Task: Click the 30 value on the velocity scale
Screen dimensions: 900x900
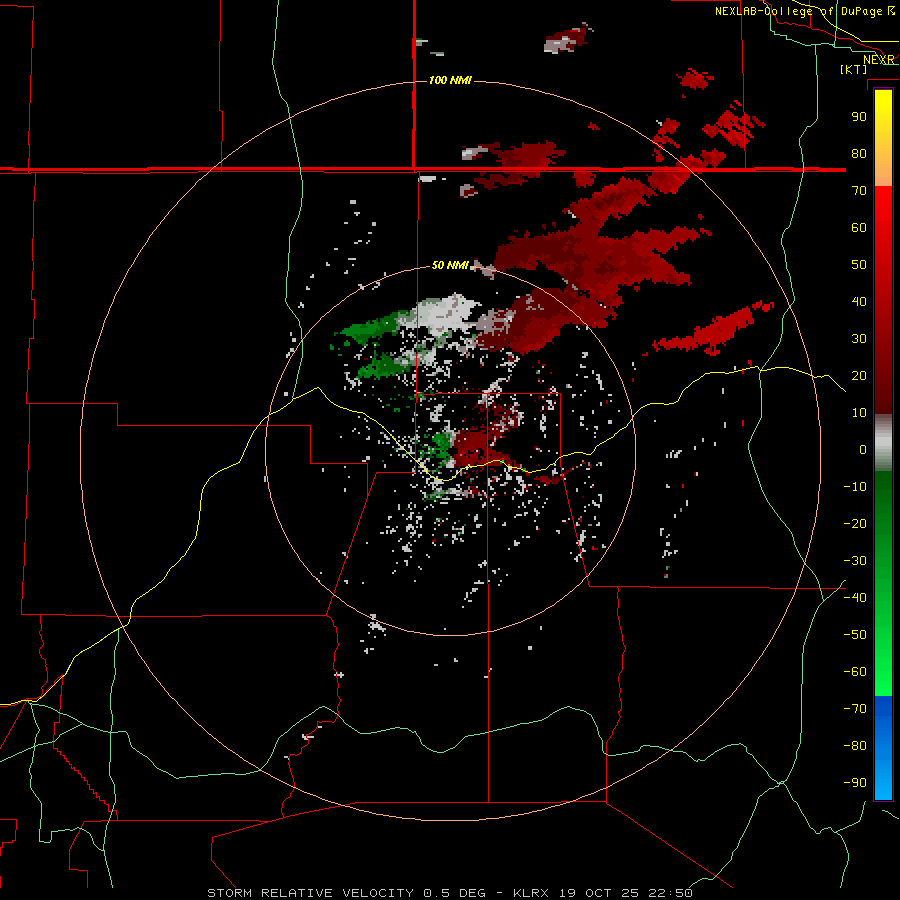Action: point(859,339)
